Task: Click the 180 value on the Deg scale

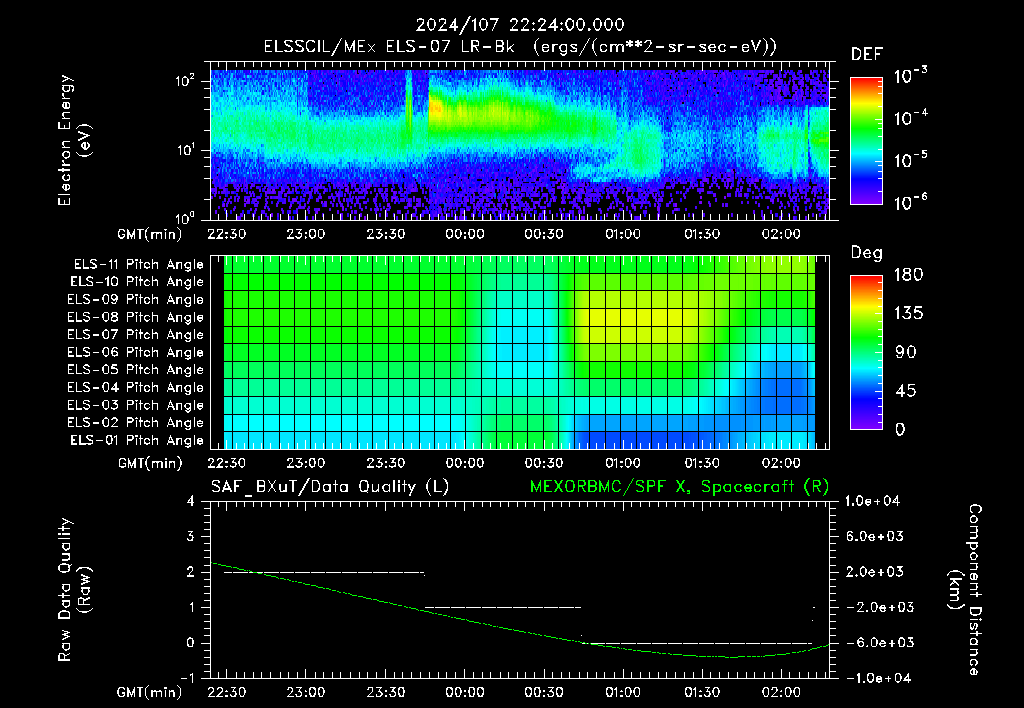Action: 908,275
